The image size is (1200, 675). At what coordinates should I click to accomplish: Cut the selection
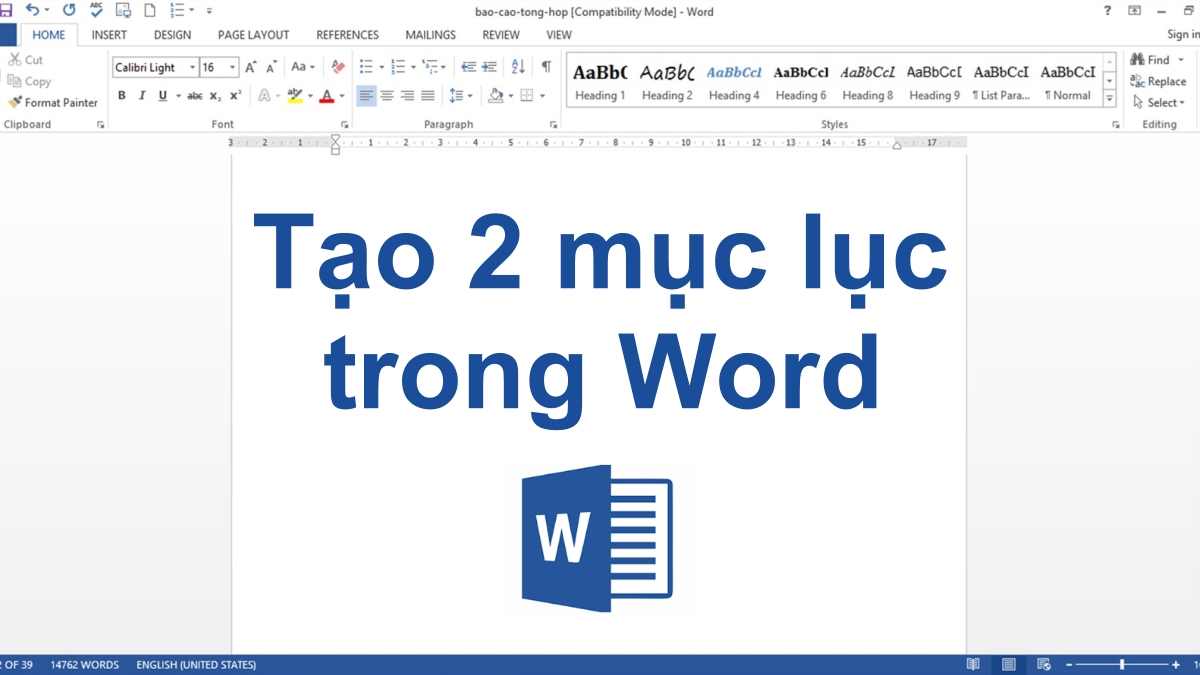coord(26,60)
